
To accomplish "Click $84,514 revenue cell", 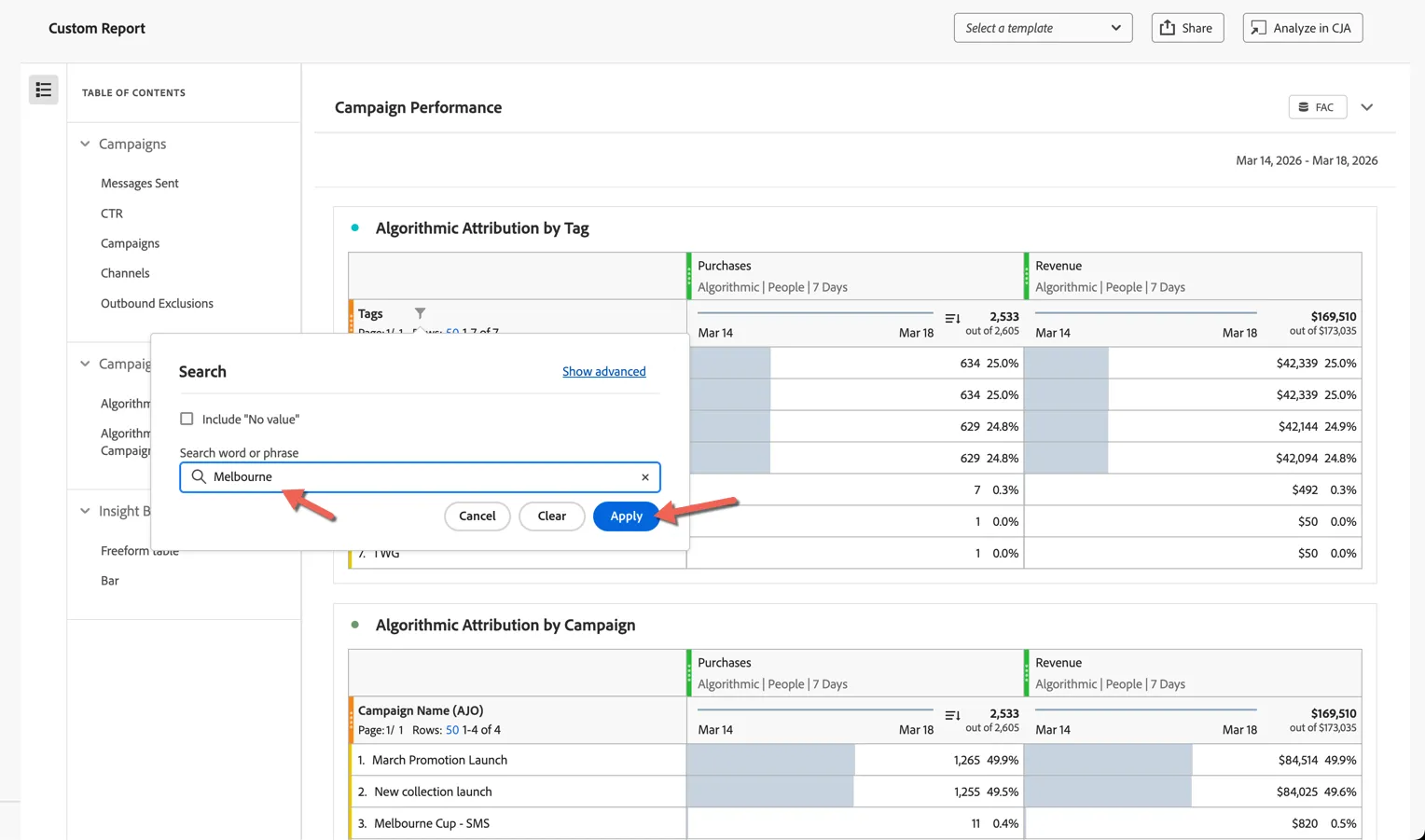I will click(1297, 760).
